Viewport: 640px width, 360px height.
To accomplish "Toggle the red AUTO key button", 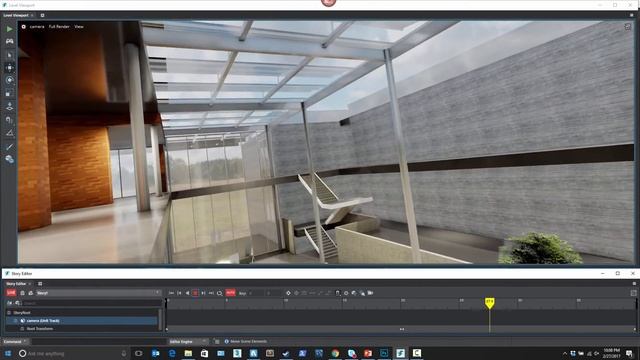I will click(x=231, y=293).
